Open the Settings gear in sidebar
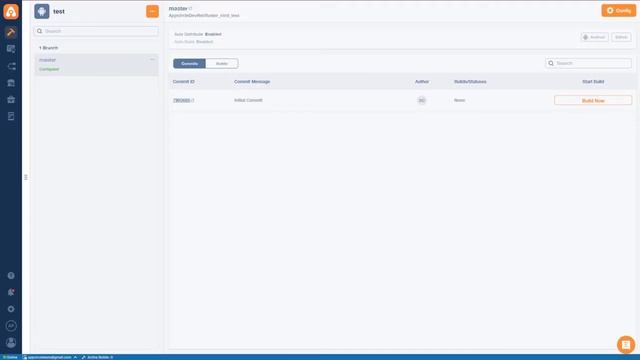Screen dimensions: 640x360 coord(11,309)
